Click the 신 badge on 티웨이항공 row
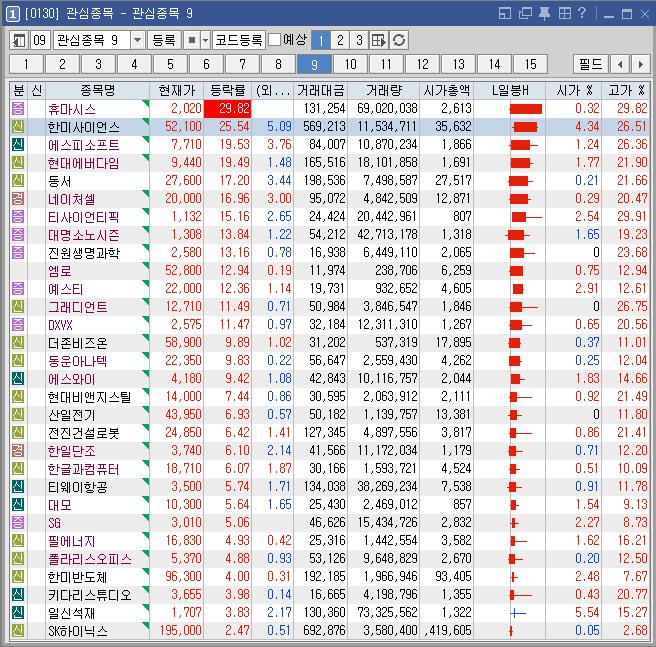Image resolution: width=656 pixels, height=647 pixels. 18,487
